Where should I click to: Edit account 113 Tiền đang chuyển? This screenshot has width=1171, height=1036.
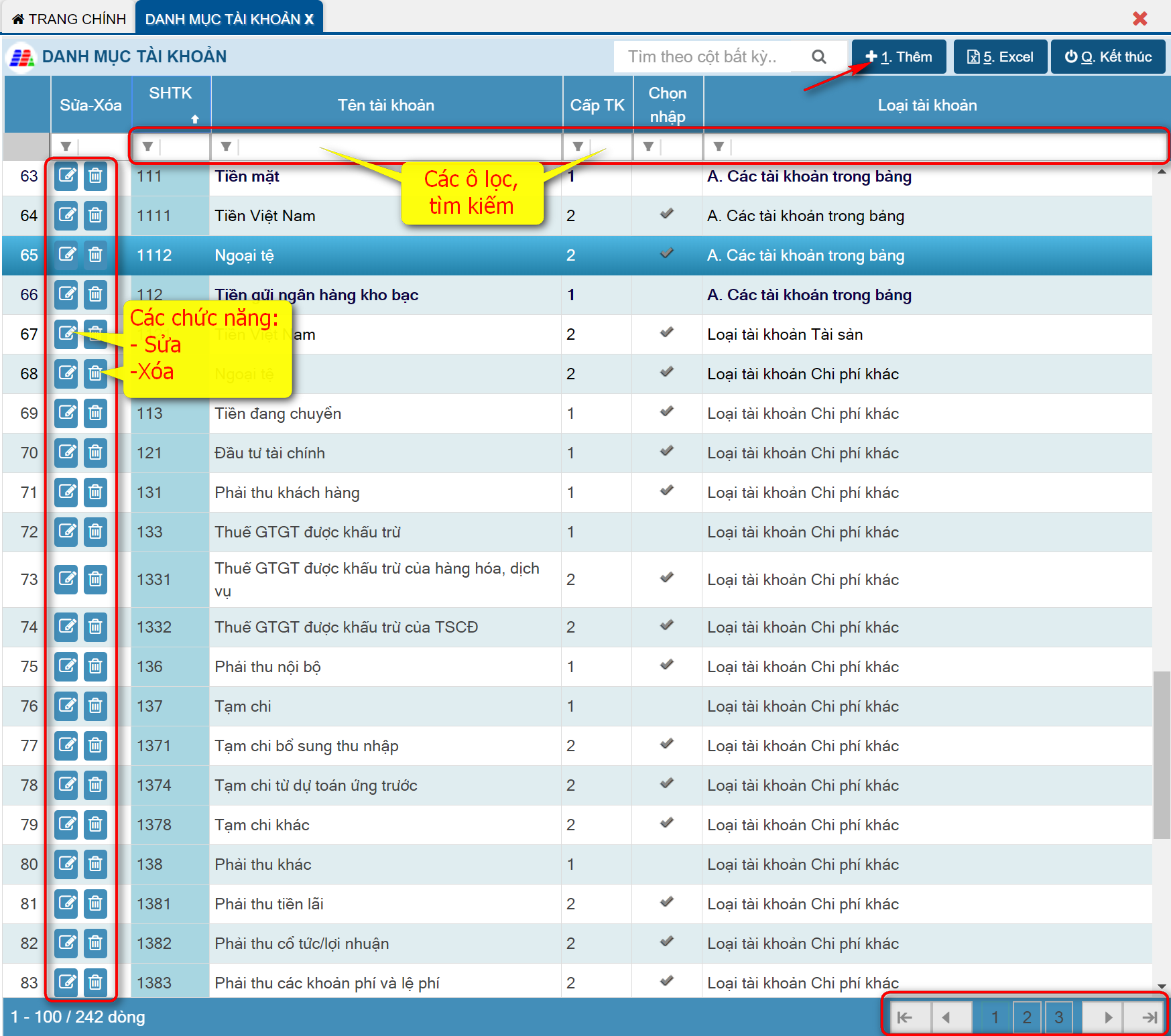pyautogui.click(x=66, y=413)
